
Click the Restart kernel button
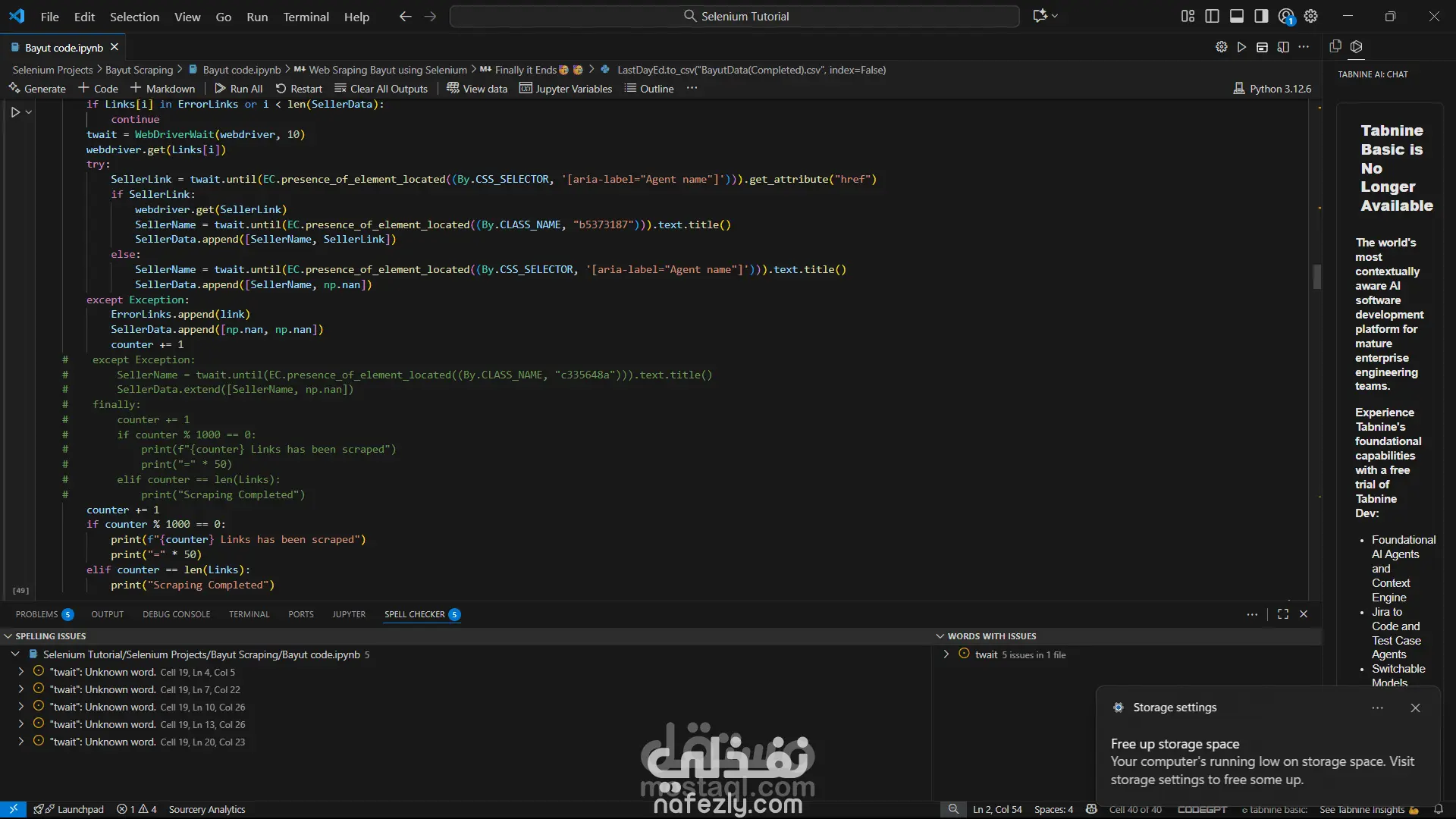(x=299, y=89)
